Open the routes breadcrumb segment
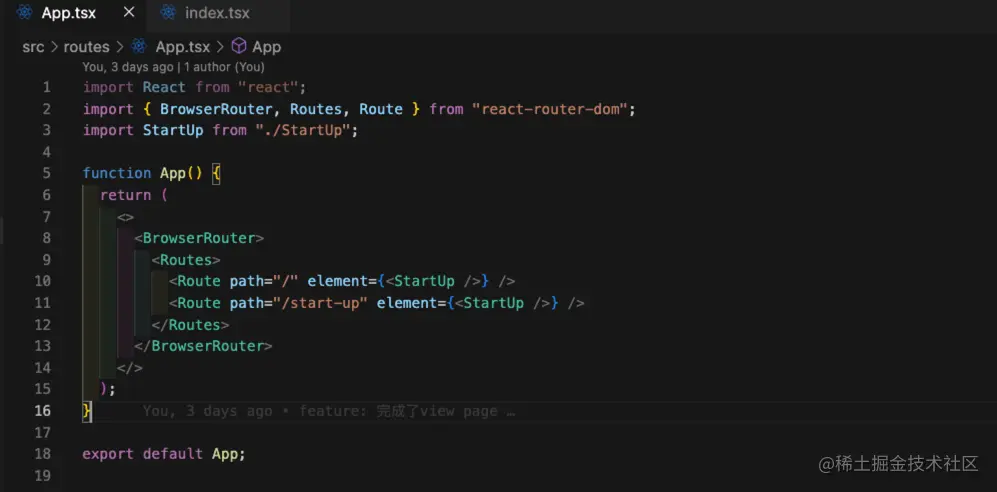 tap(86, 47)
